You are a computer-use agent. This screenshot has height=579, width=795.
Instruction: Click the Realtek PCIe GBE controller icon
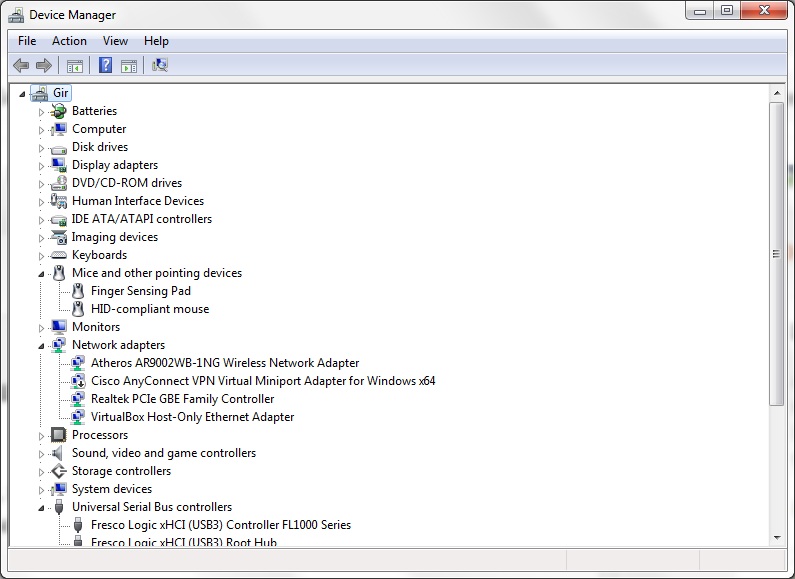point(78,399)
